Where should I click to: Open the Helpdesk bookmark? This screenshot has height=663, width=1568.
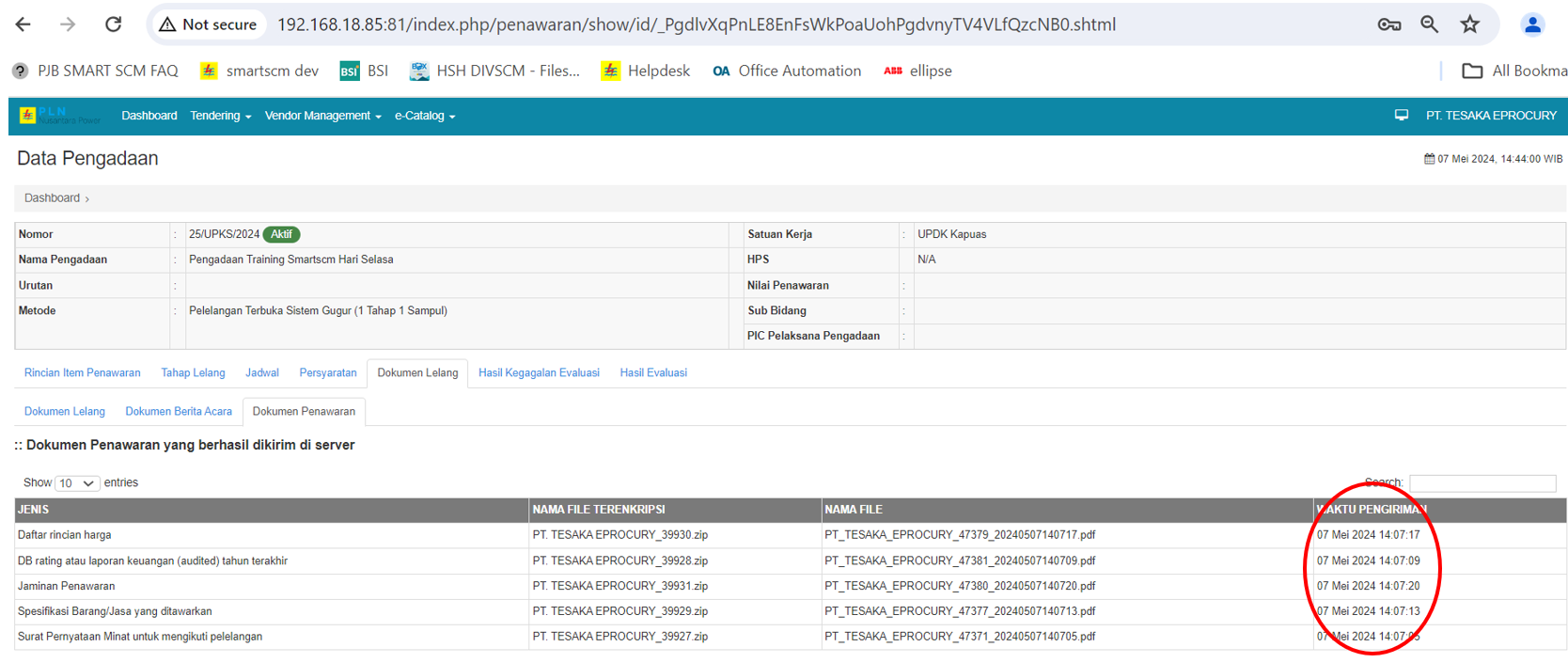point(646,71)
